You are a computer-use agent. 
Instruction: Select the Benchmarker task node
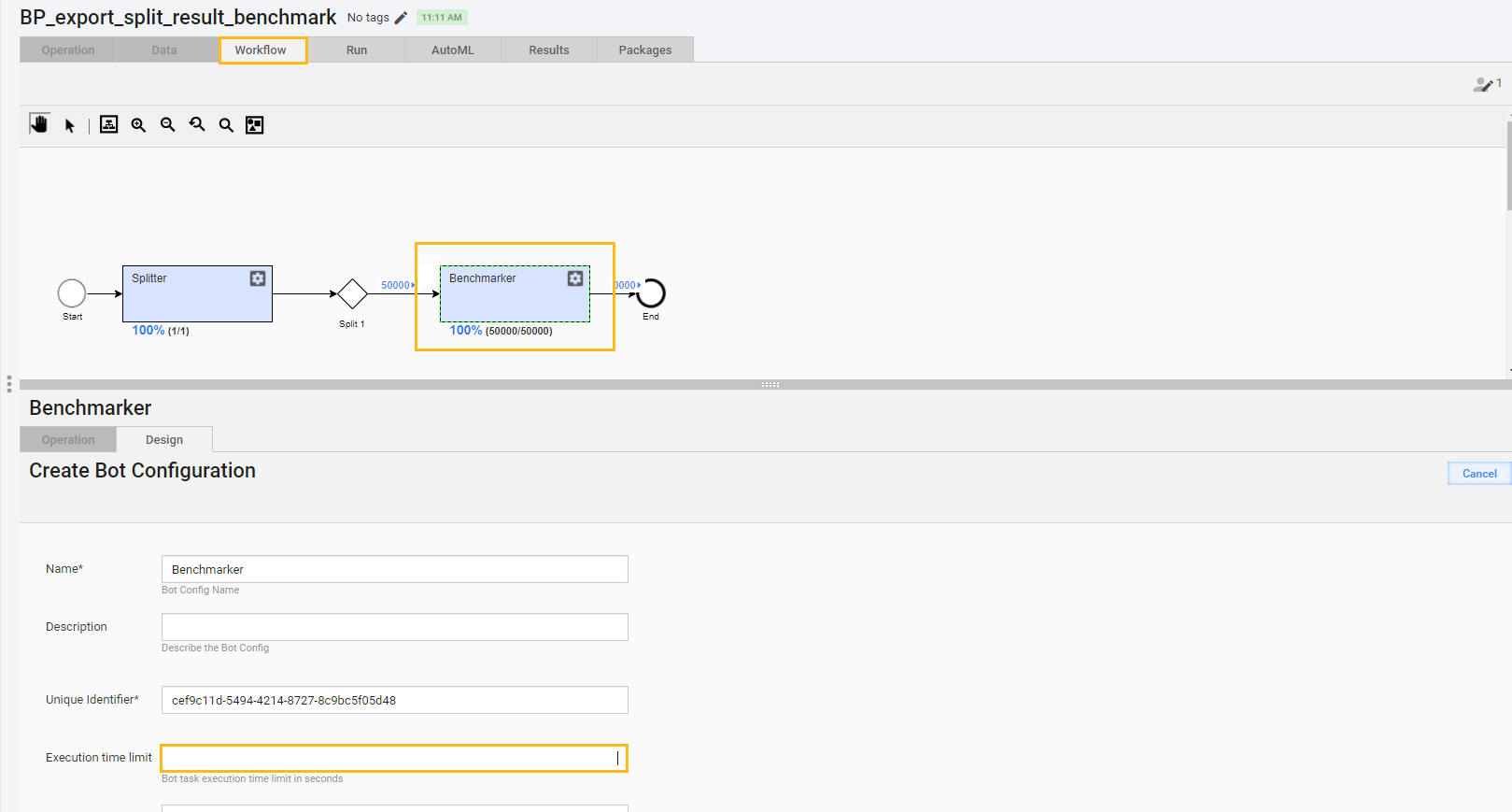point(515,293)
